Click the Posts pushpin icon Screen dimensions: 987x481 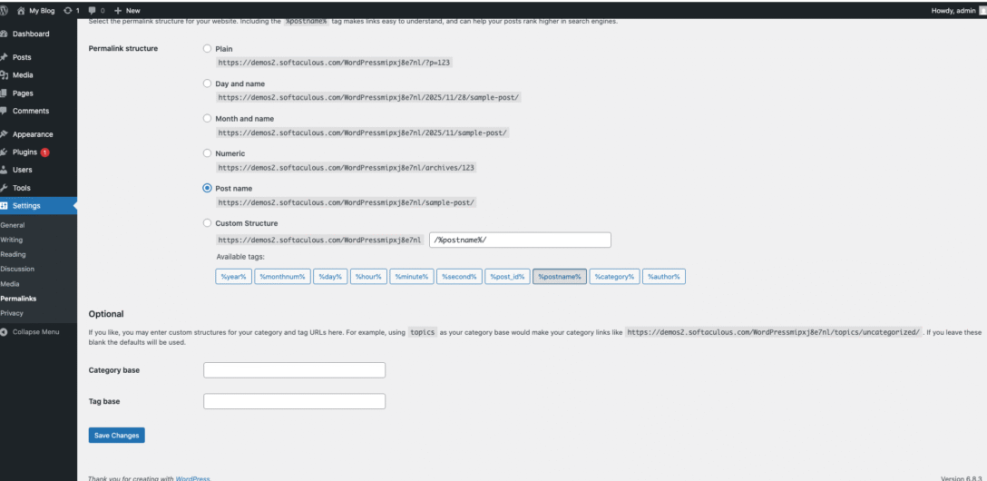point(4,57)
